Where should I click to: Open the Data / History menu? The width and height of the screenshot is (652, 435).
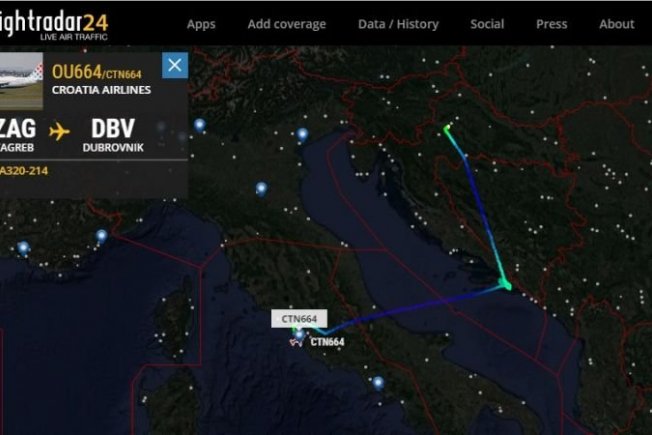point(398,24)
